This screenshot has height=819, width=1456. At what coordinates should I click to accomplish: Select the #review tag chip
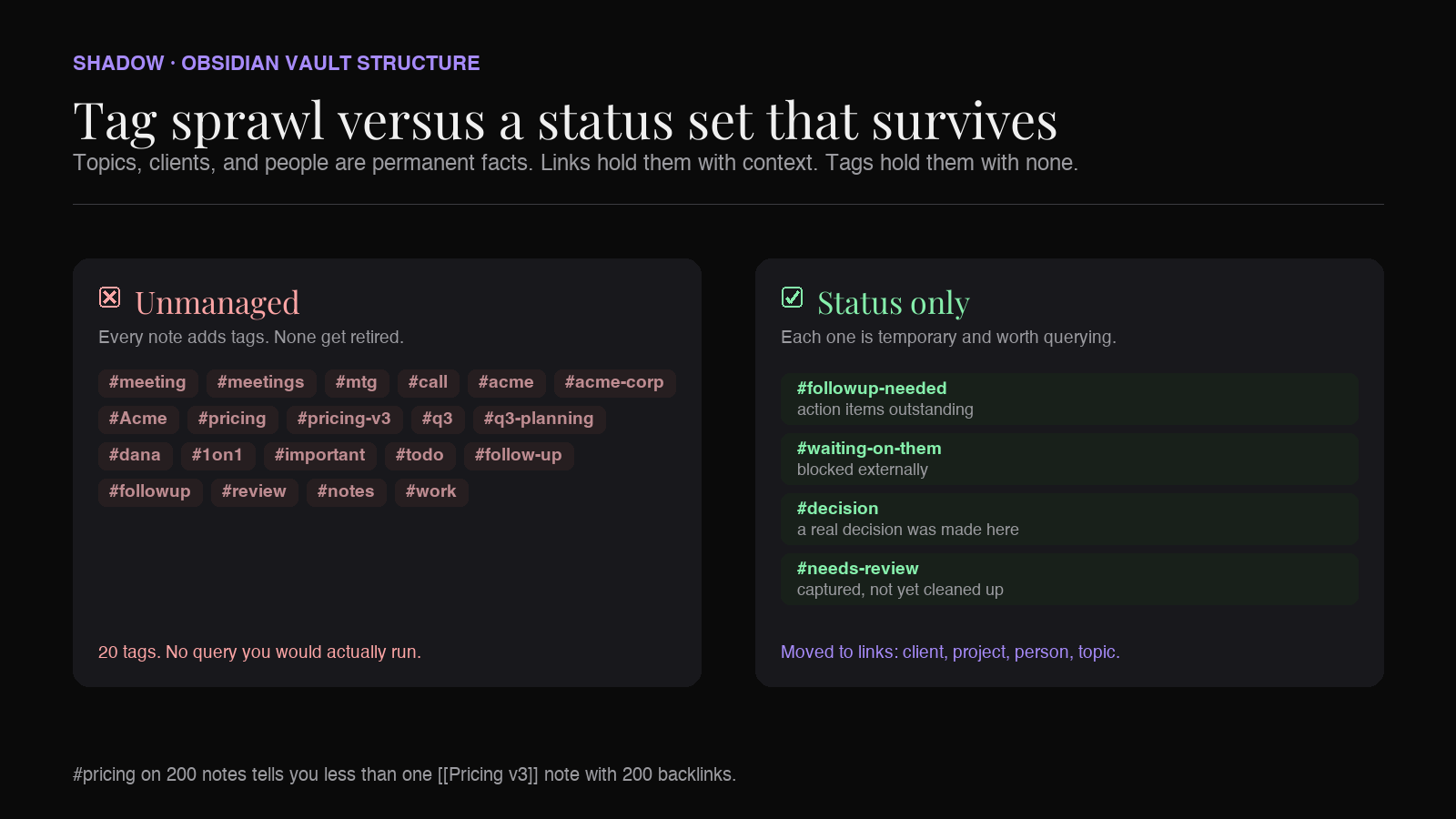tap(254, 491)
